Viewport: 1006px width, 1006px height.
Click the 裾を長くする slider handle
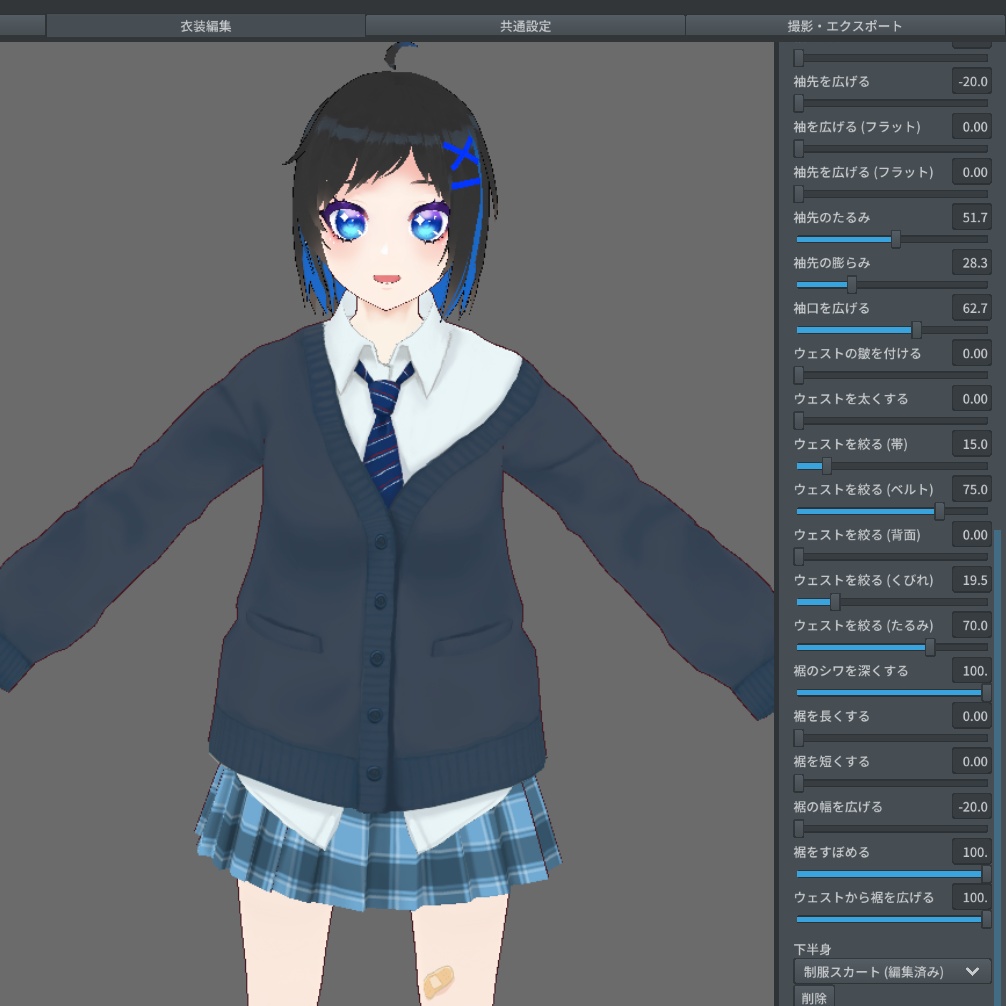tap(797, 738)
